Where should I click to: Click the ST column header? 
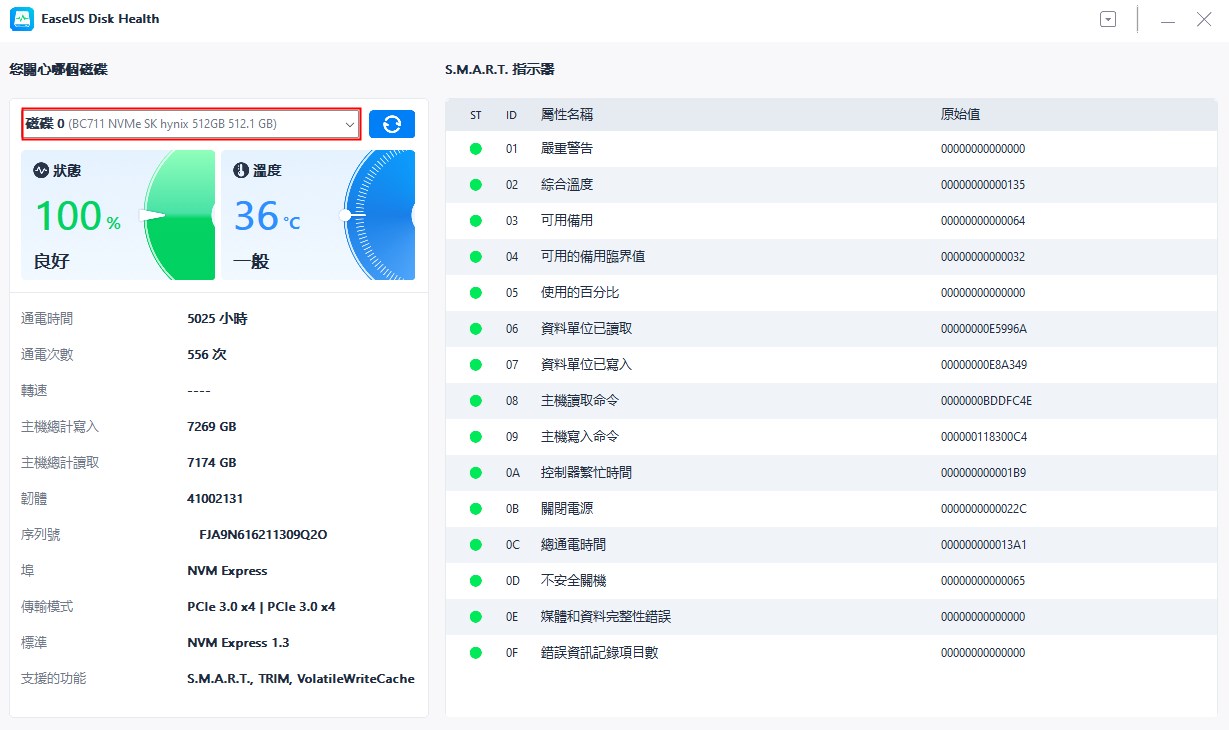[x=476, y=115]
